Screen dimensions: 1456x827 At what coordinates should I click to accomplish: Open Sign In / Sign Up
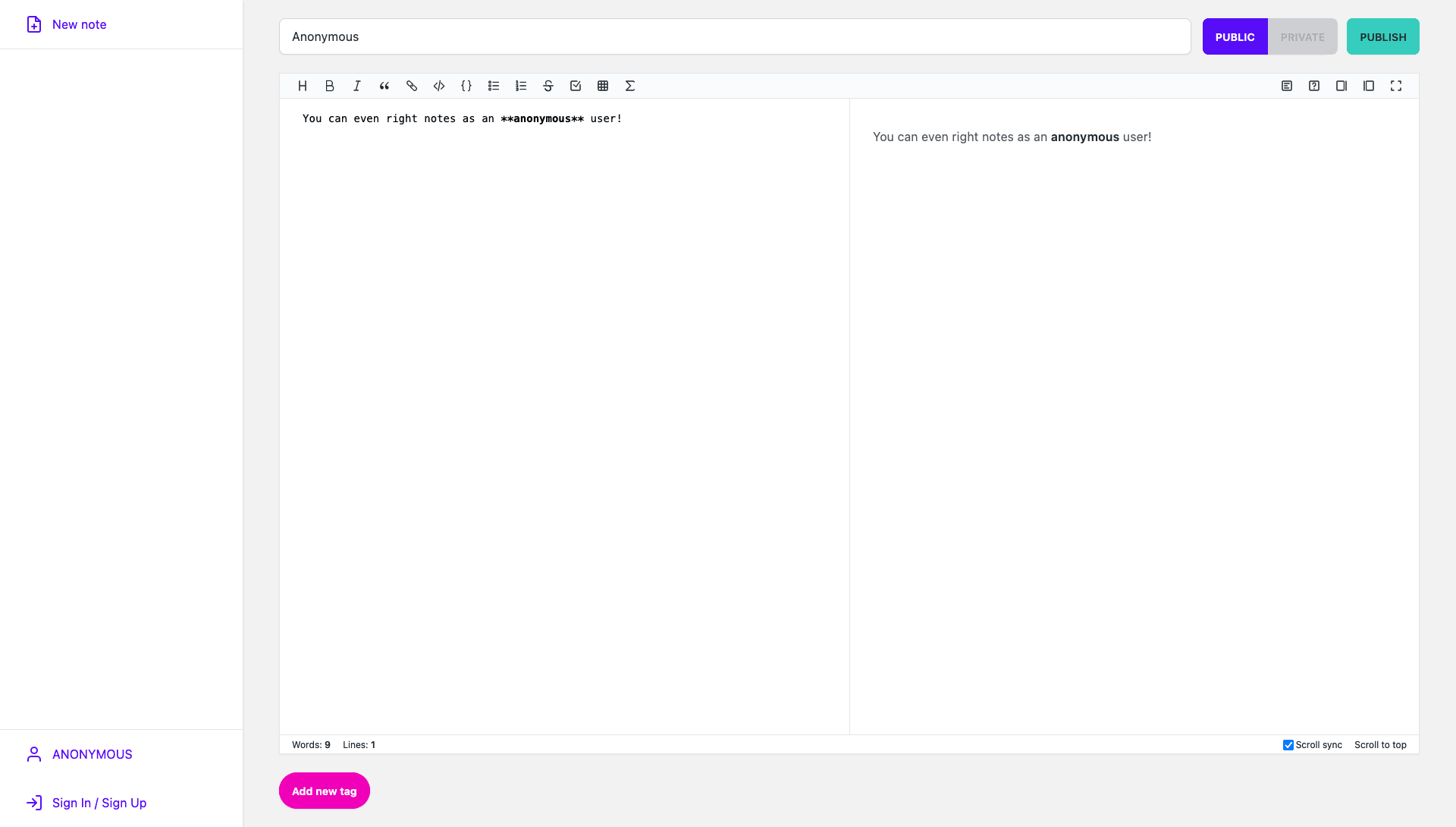click(x=99, y=803)
